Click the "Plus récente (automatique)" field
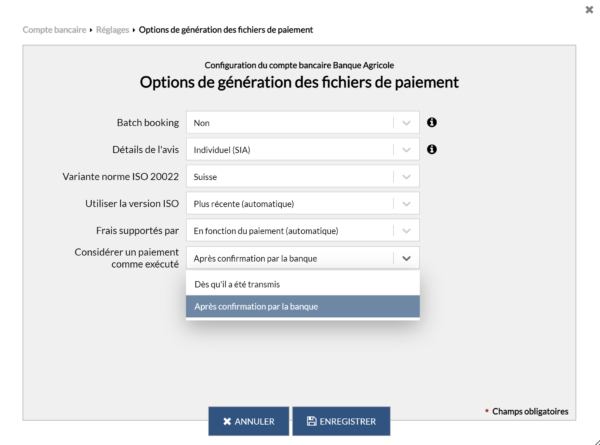 coord(288,204)
